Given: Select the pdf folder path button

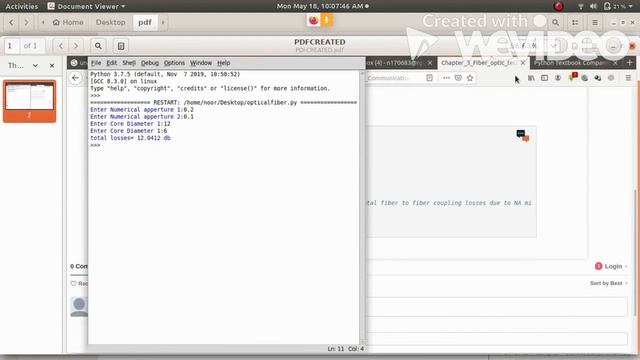Looking at the screenshot, I should [x=144, y=22].
